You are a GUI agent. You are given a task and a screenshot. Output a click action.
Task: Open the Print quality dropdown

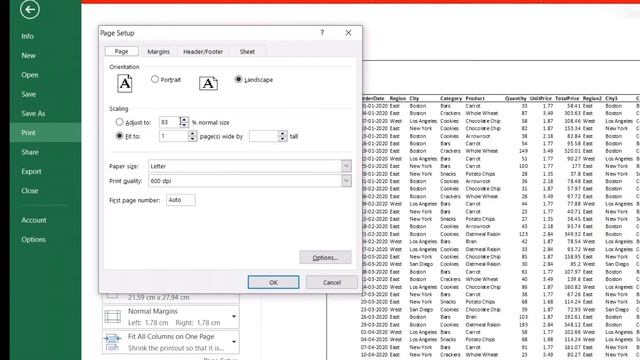click(x=346, y=181)
